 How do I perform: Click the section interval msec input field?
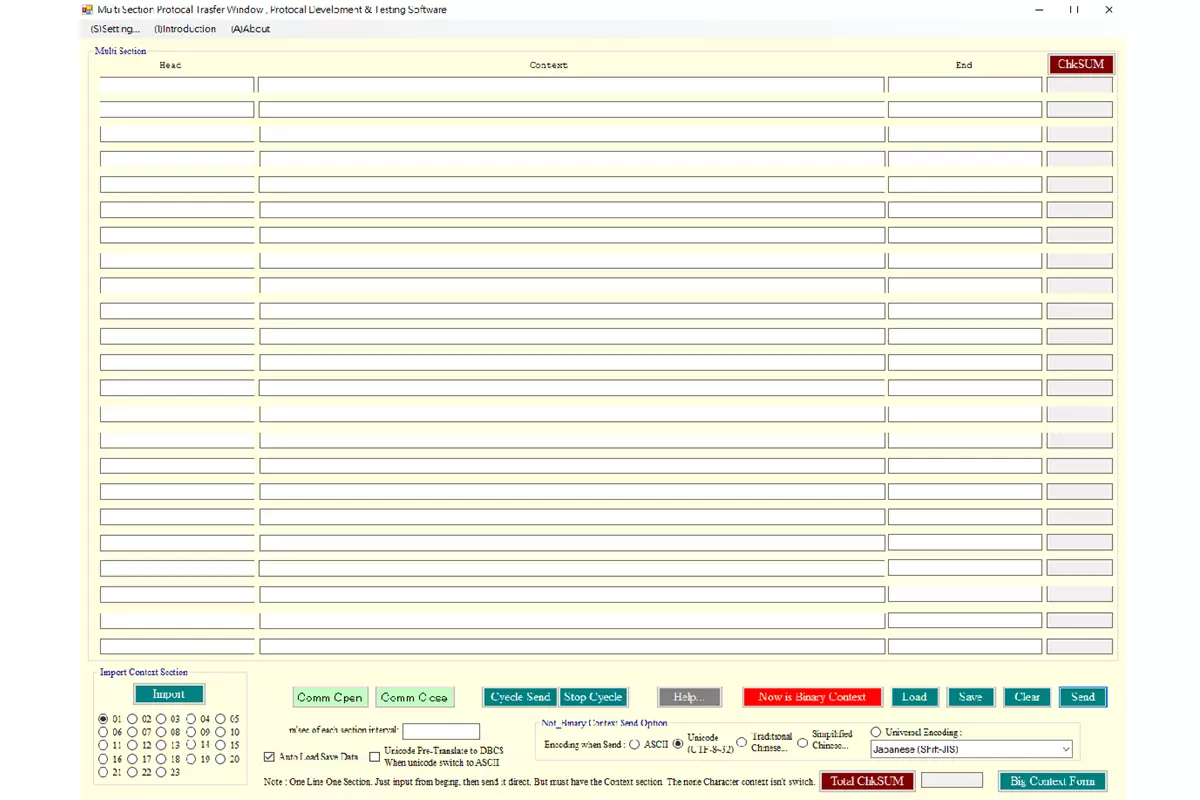point(440,732)
